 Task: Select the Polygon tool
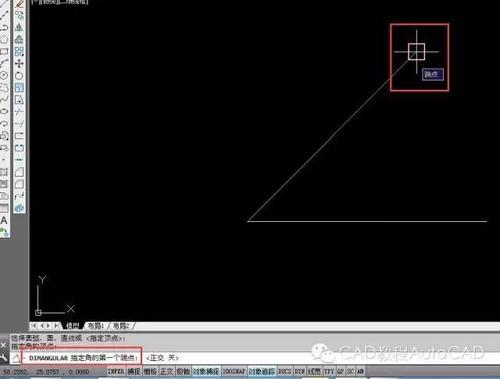[4, 39]
